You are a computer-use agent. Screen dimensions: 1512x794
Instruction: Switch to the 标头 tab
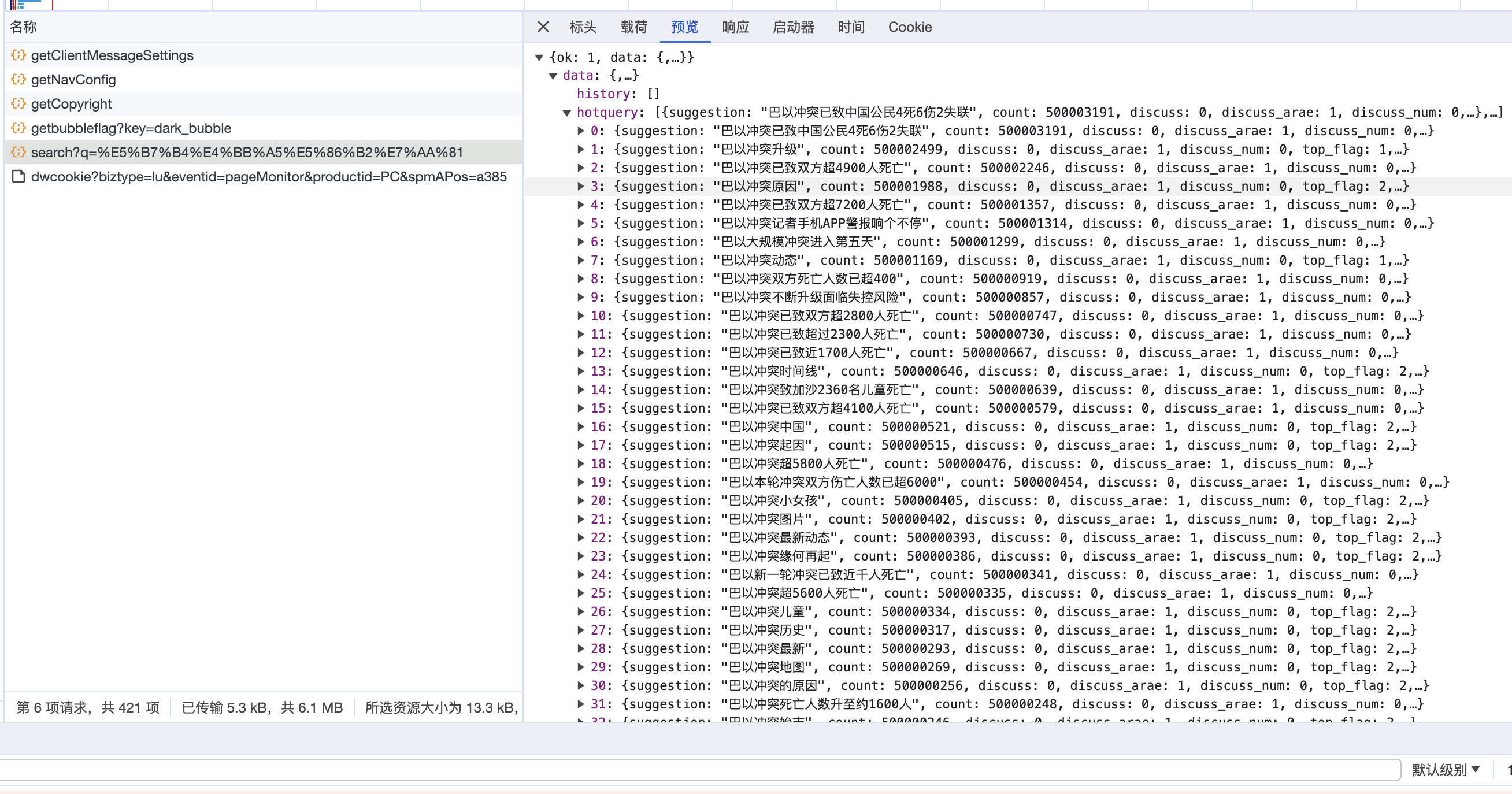(x=583, y=27)
